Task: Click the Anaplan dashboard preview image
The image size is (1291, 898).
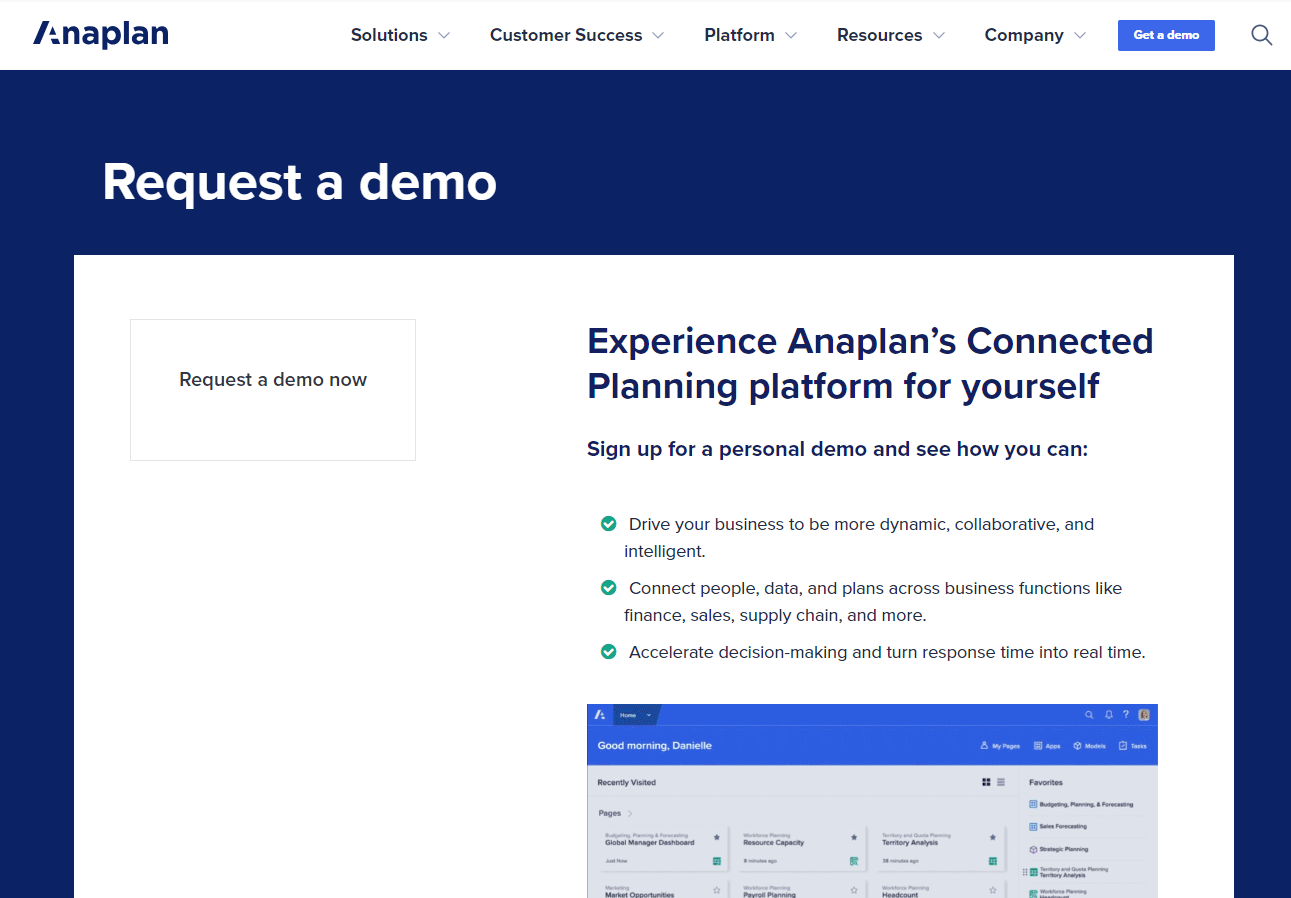Action: coord(872,800)
